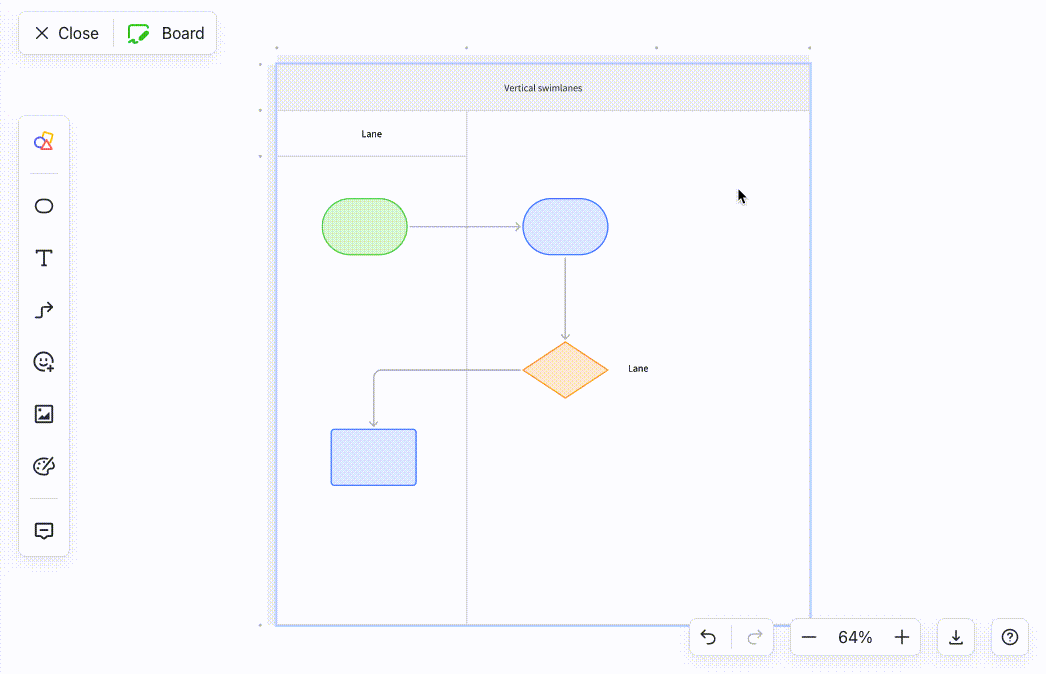Image resolution: width=1046 pixels, height=674 pixels.
Task: Click the greyed-out redo icon
Action: [x=754, y=637]
